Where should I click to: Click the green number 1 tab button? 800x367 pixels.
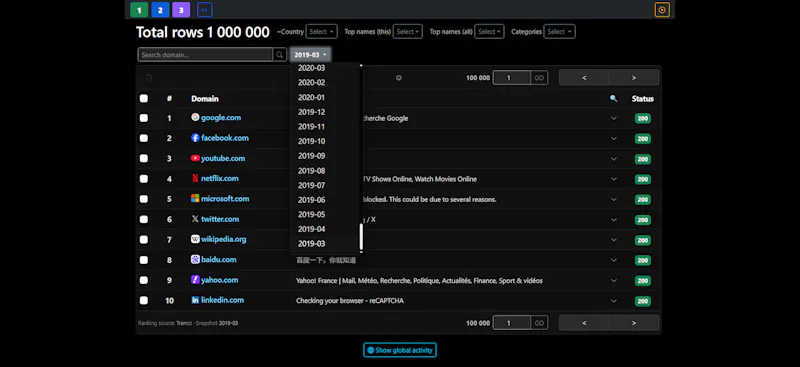pyautogui.click(x=139, y=9)
